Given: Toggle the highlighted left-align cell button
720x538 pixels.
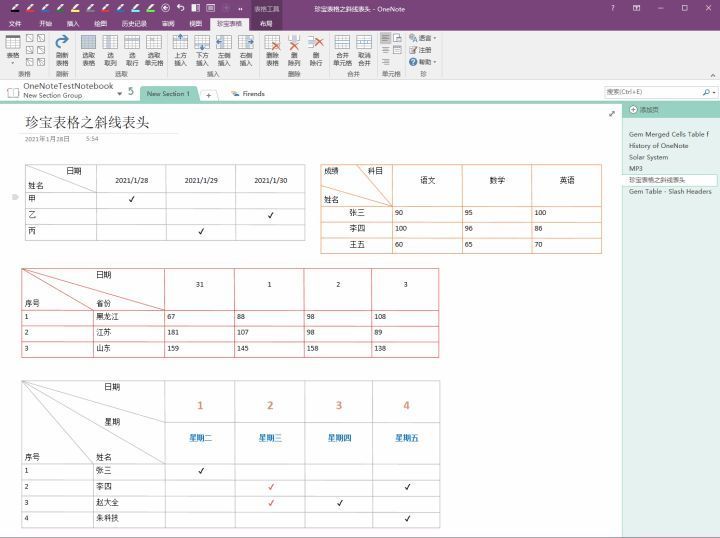Looking at the screenshot, I should click(386, 38).
